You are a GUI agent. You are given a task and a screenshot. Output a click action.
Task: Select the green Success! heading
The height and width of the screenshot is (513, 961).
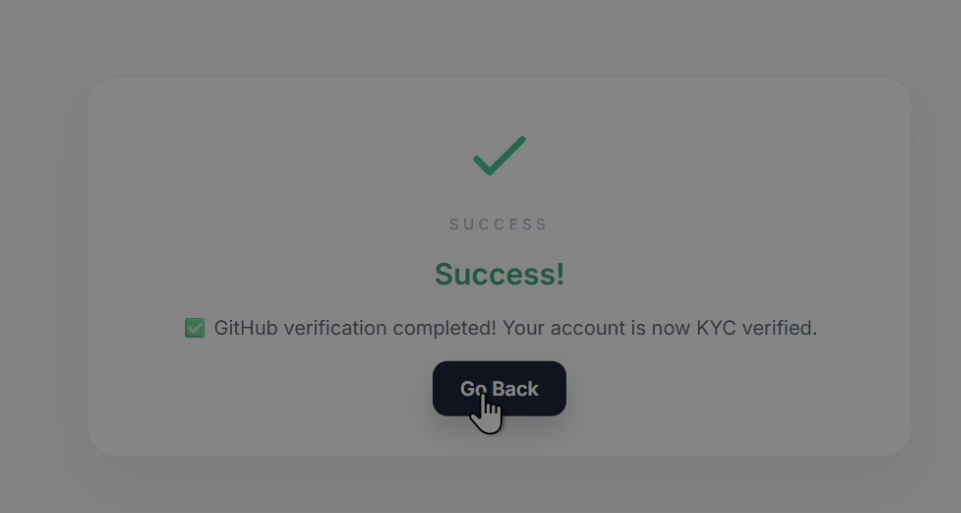[x=499, y=274]
